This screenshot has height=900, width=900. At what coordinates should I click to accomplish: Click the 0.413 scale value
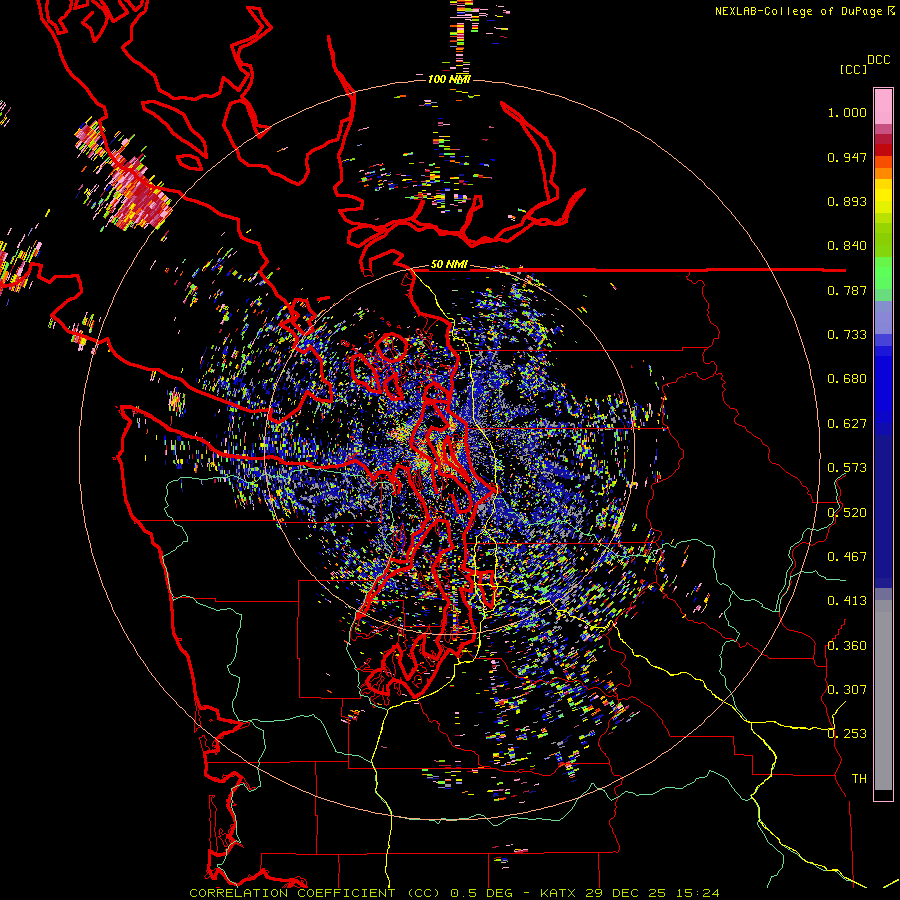pos(847,601)
